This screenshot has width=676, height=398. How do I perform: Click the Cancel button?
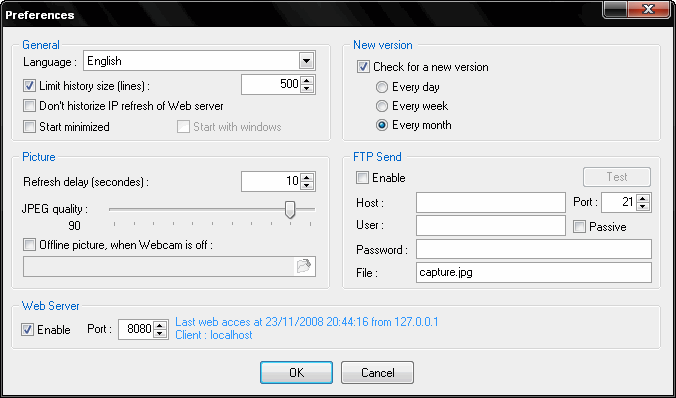(x=377, y=373)
